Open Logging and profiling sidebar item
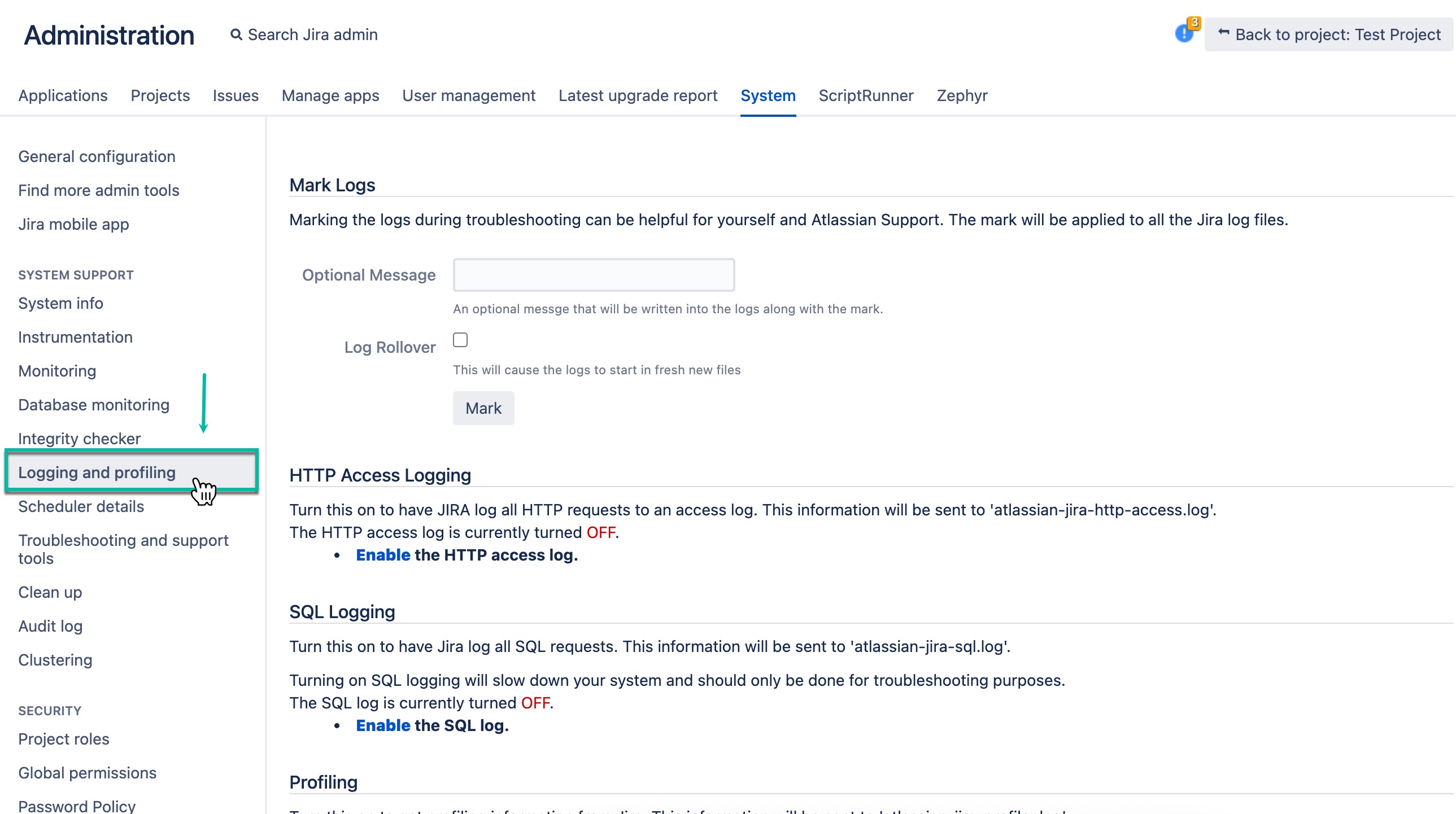 tap(97, 472)
